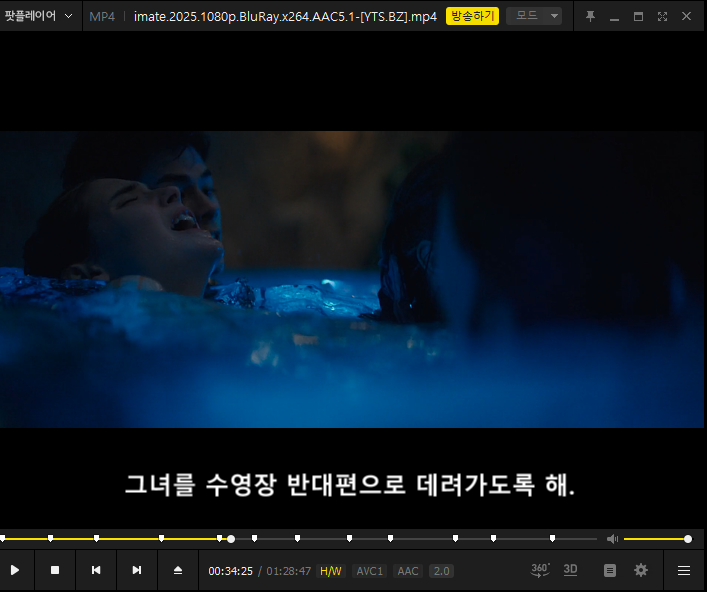Pin the window always on top

pos(590,17)
